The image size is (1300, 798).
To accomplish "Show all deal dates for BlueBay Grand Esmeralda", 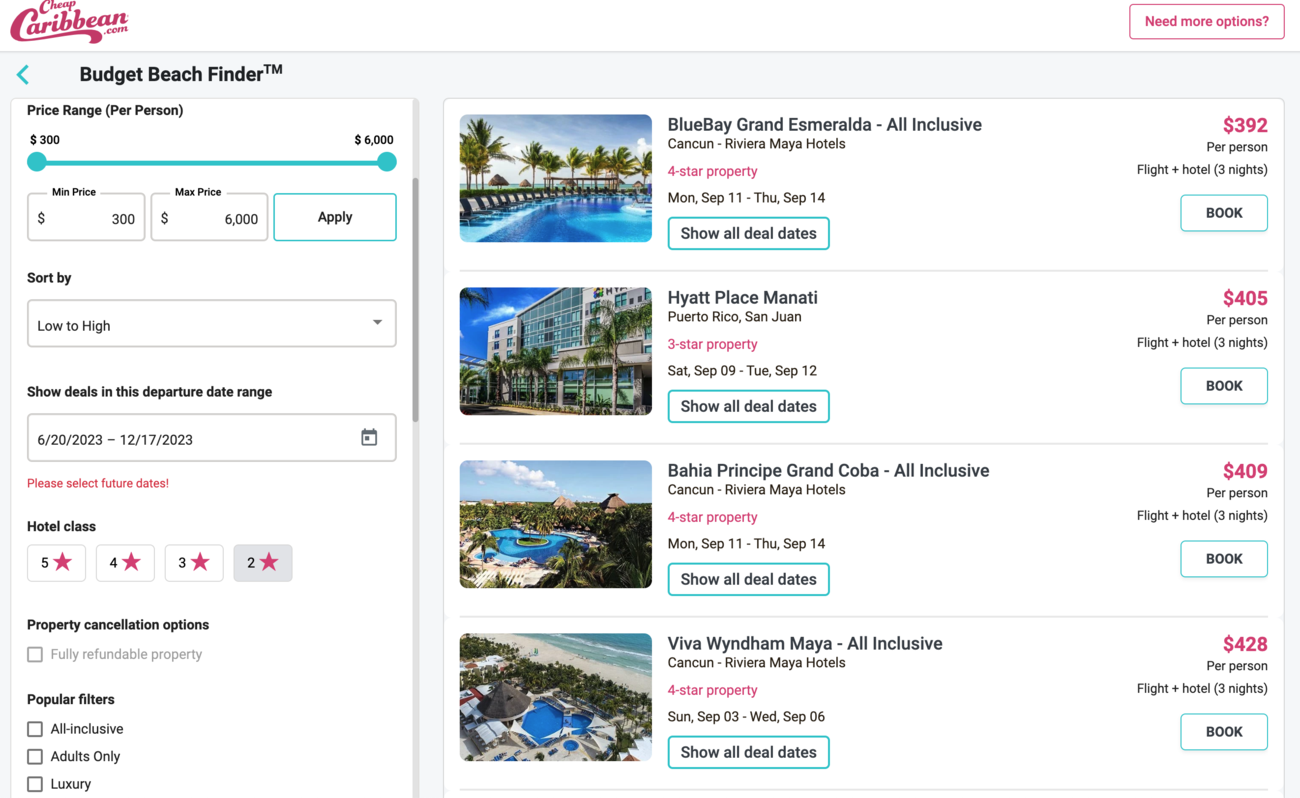I will (x=748, y=233).
